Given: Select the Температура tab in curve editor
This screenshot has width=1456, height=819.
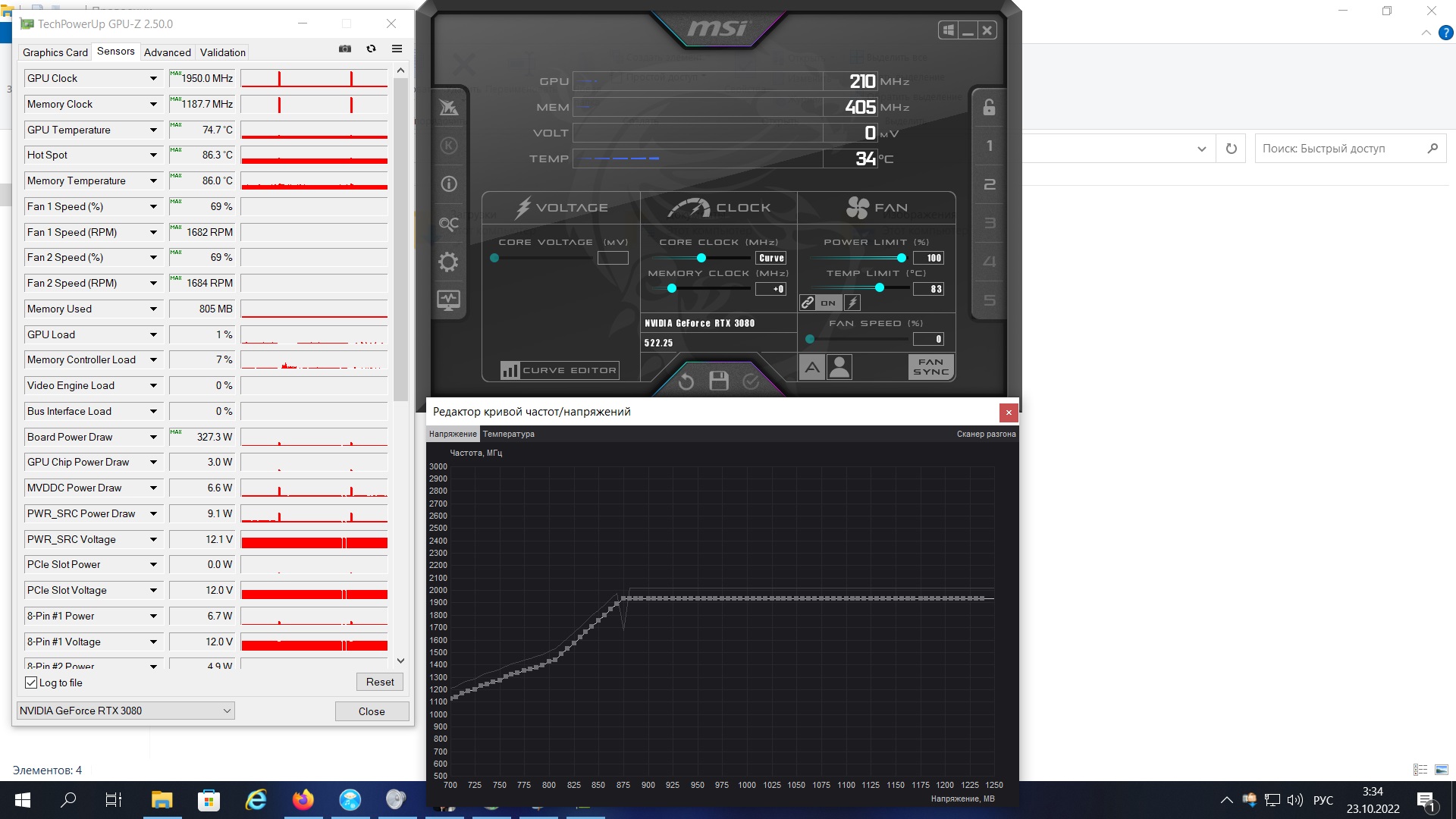Looking at the screenshot, I should click(x=508, y=434).
